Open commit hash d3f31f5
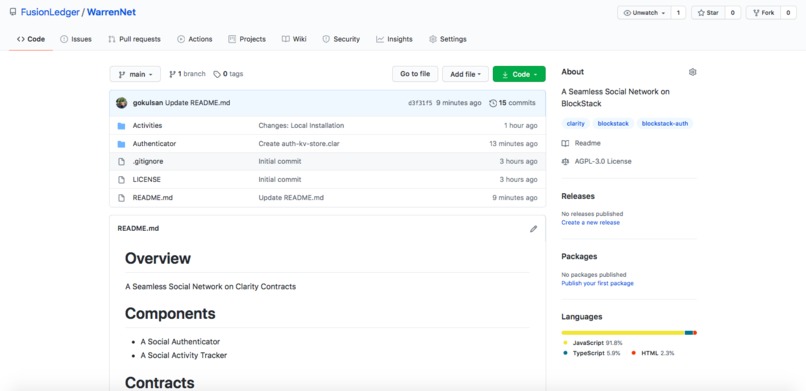The height and width of the screenshot is (391, 806). [x=420, y=103]
